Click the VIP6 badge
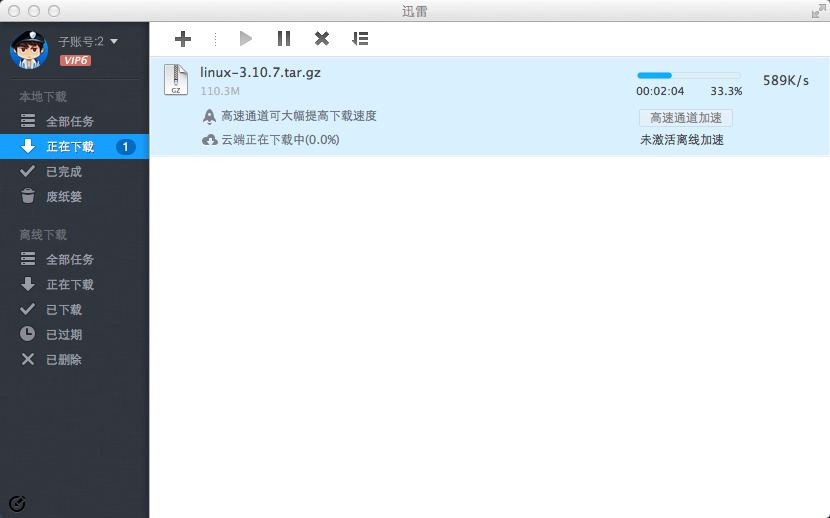The width and height of the screenshot is (830, 518). point(75,60)
